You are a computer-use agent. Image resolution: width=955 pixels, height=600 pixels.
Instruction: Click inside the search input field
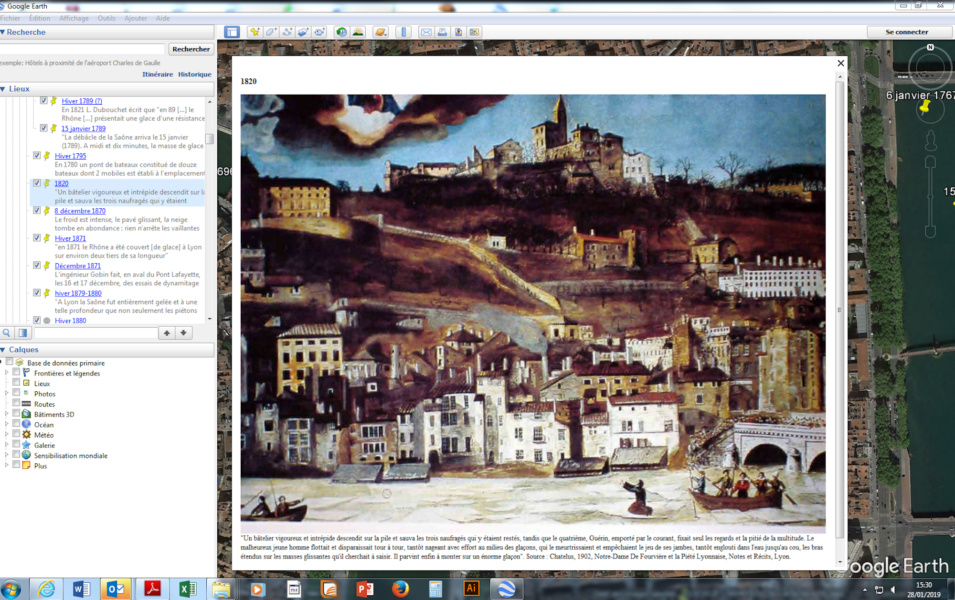pos(82,49)
